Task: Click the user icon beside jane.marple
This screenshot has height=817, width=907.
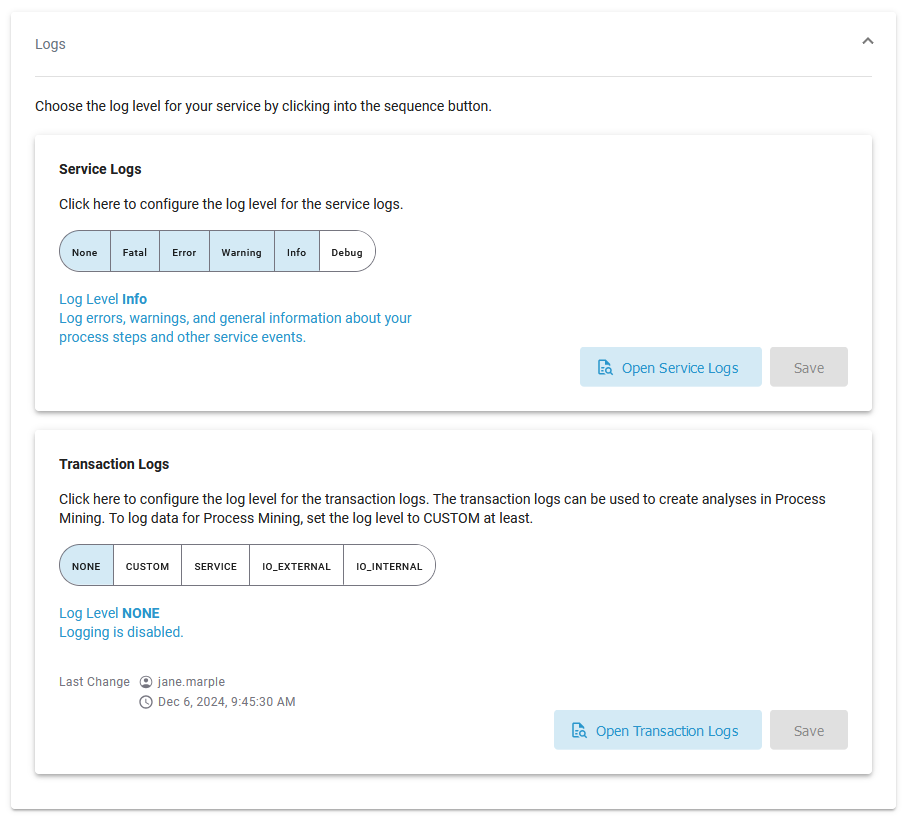Action: click(x=146, y=682)
